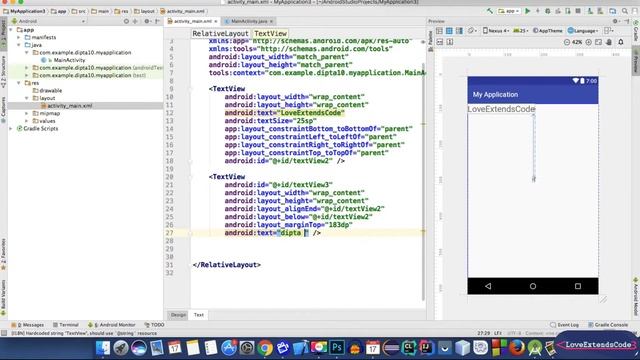
Task: Toggle the pan hand tool in Preview
Action: 609,42
